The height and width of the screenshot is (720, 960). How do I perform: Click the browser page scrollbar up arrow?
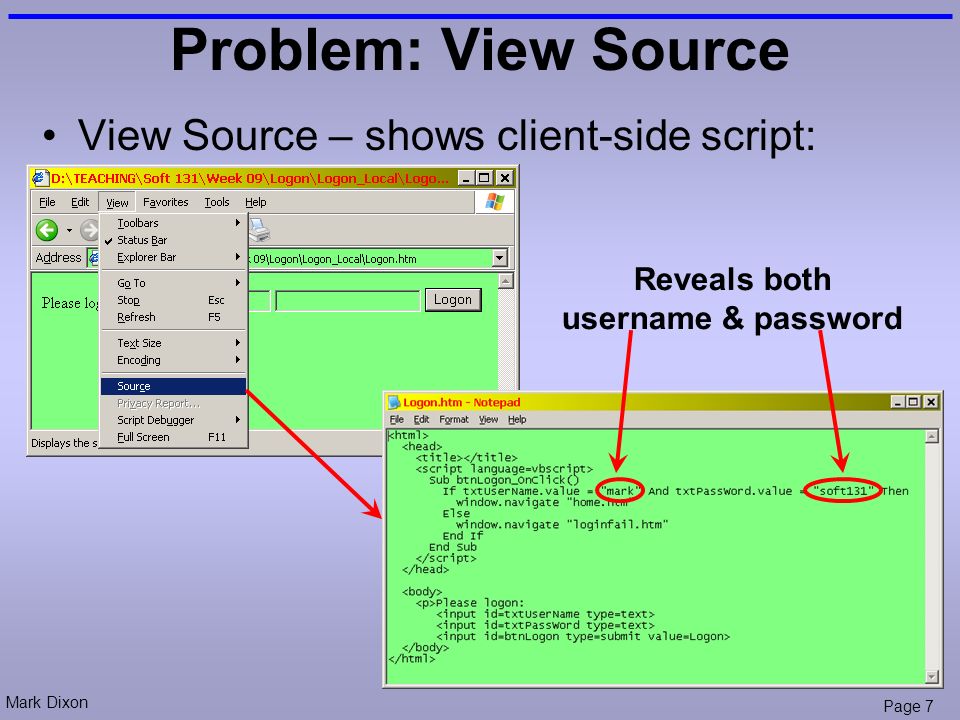tap(506, 281)
